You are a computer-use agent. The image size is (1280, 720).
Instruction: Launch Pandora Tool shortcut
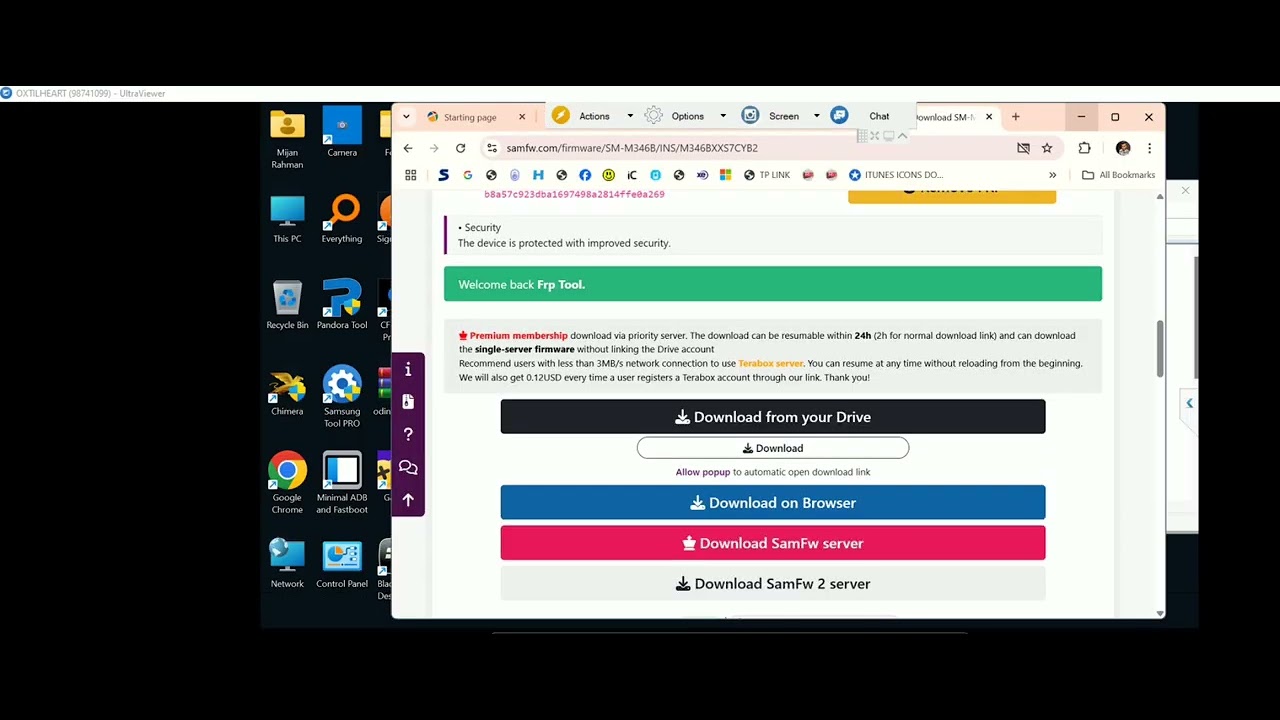point(342,305)
